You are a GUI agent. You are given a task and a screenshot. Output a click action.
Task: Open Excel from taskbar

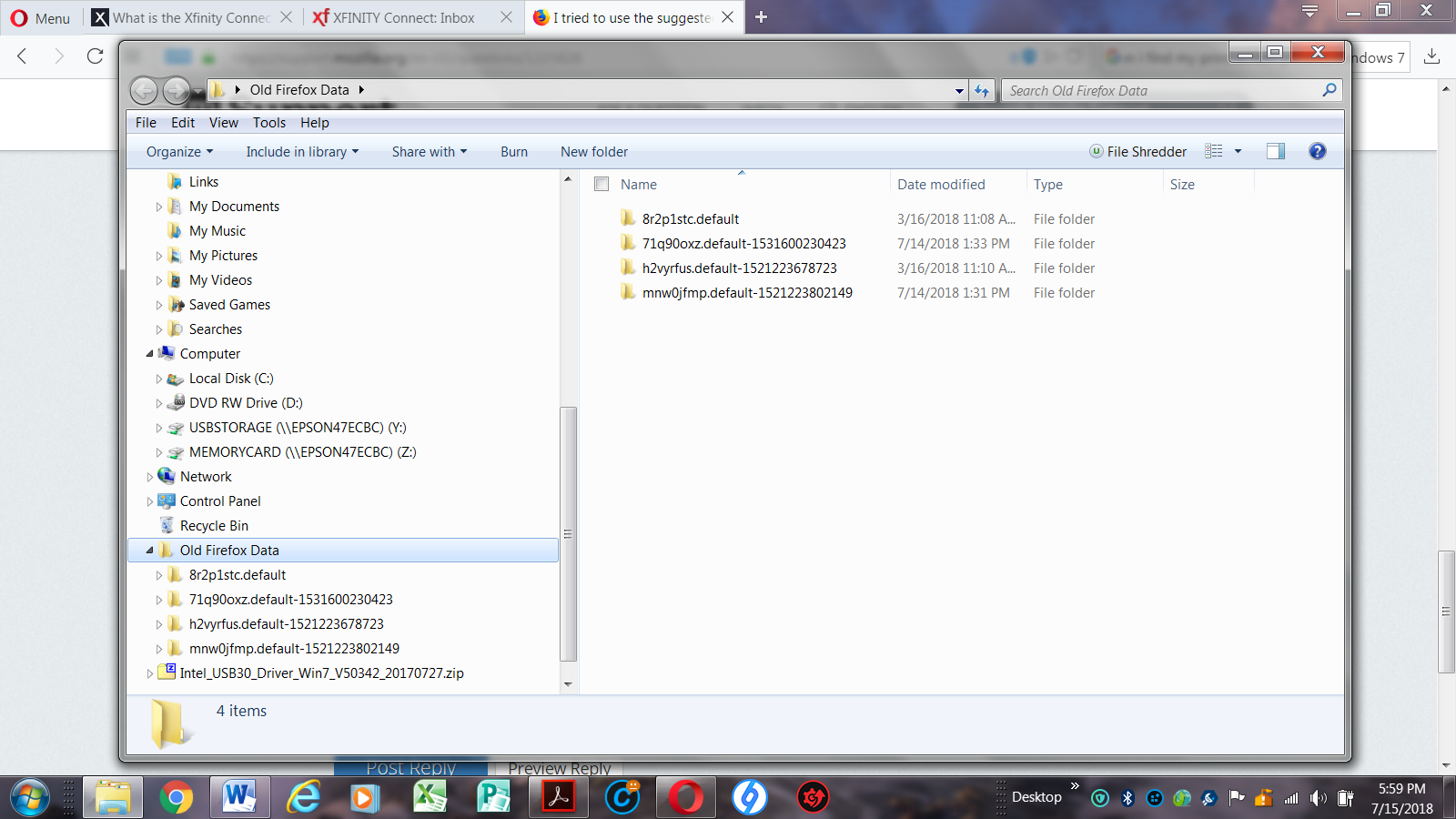[430, 798]
